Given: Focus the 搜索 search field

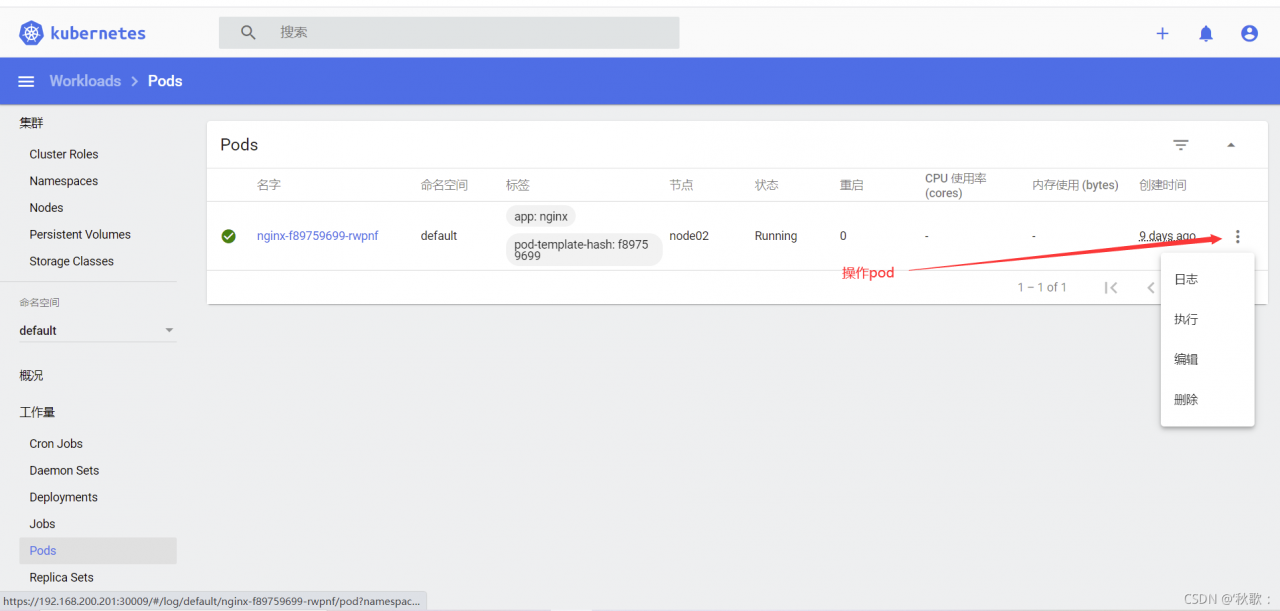Looking at the screenshot, I should [449, 32].
